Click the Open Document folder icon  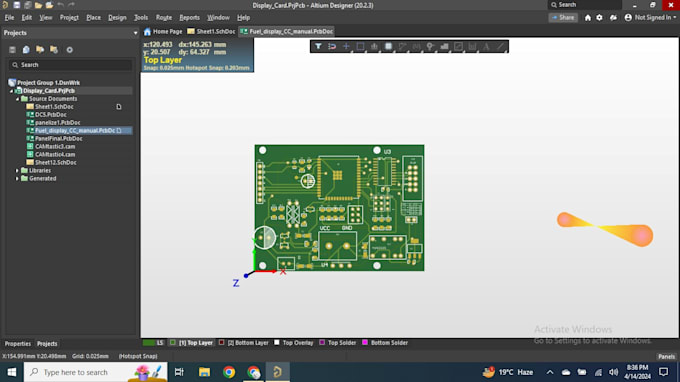point(38,5)
